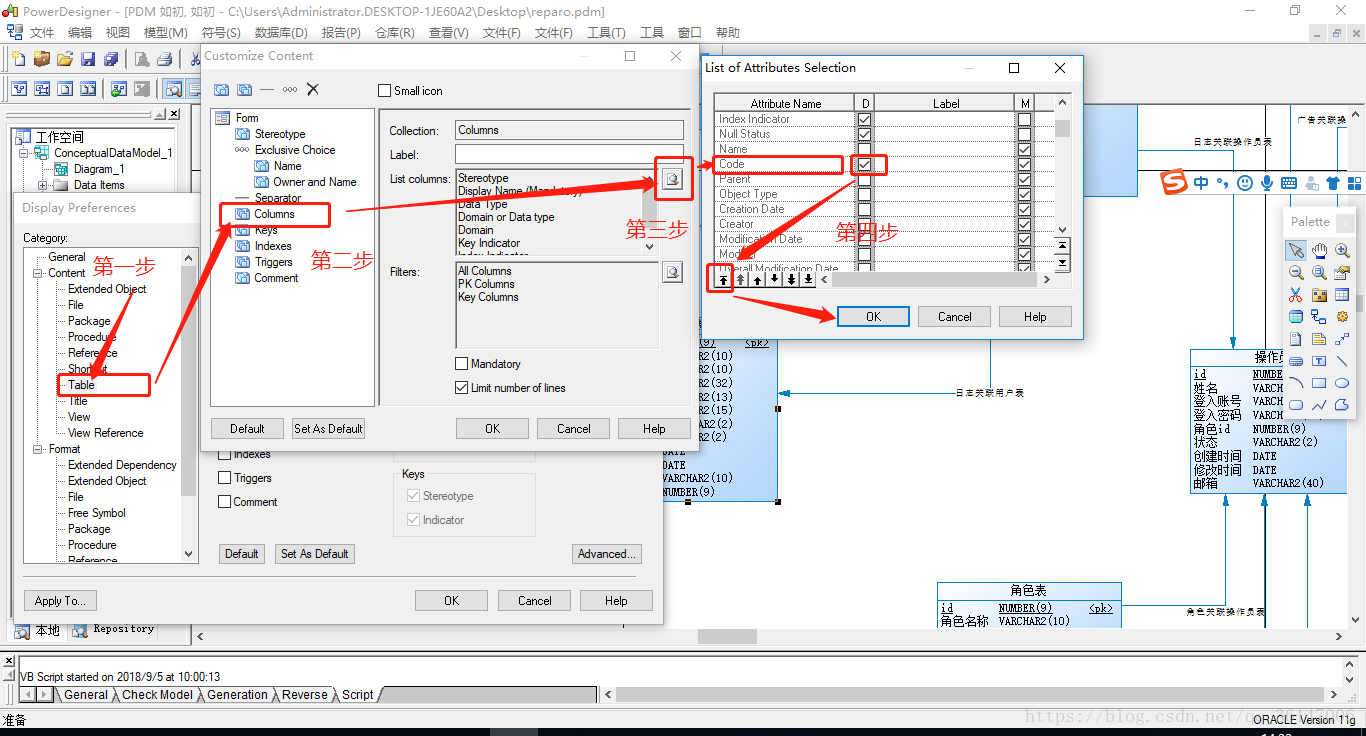Image resolution: width=1366 pixels, height=736 pixels.
Task: Click the Filters select button in Customize Content
Action: pos(673,272)
